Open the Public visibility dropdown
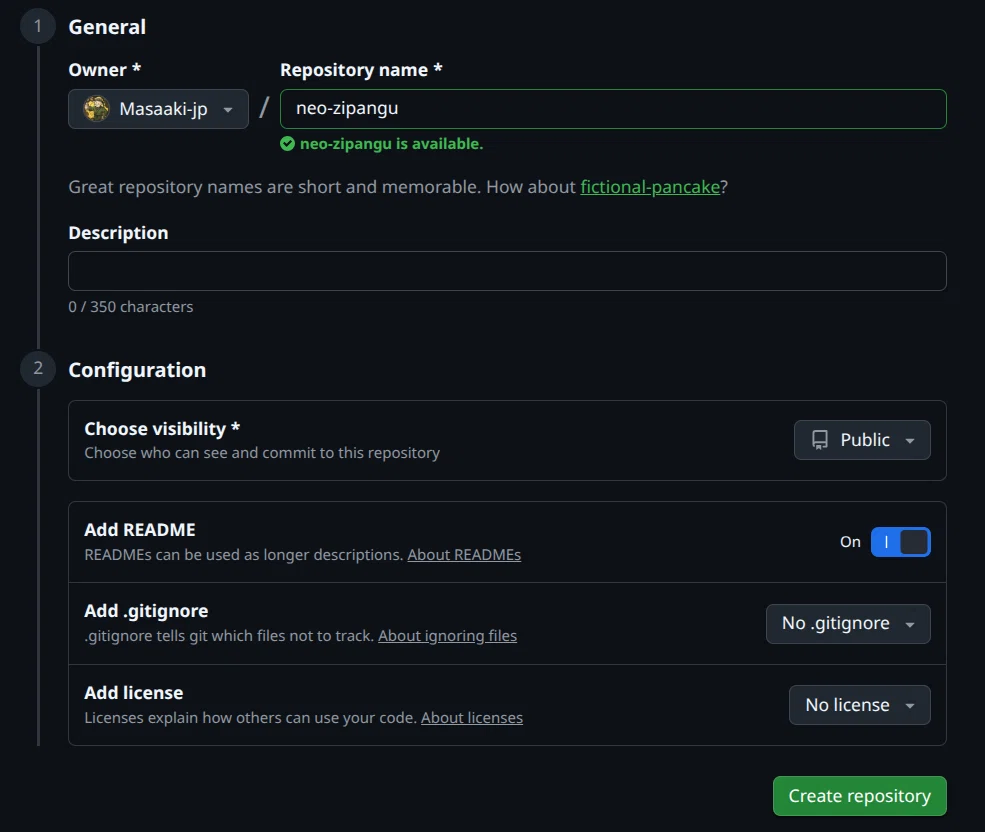Screen dimensions: 985x832 862,440
